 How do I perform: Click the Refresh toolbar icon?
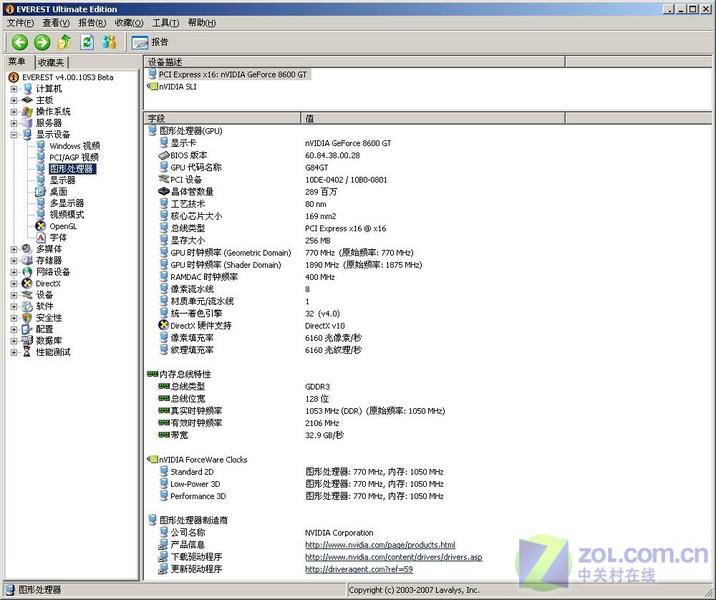87,42
